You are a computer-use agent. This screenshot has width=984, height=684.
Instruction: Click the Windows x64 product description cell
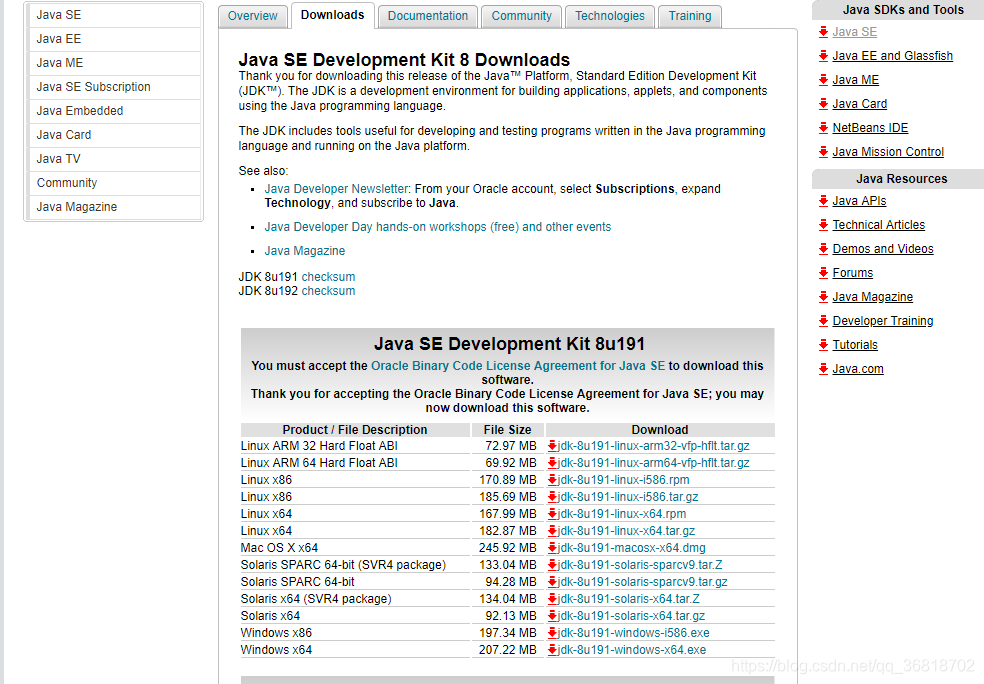click(355, 650)
